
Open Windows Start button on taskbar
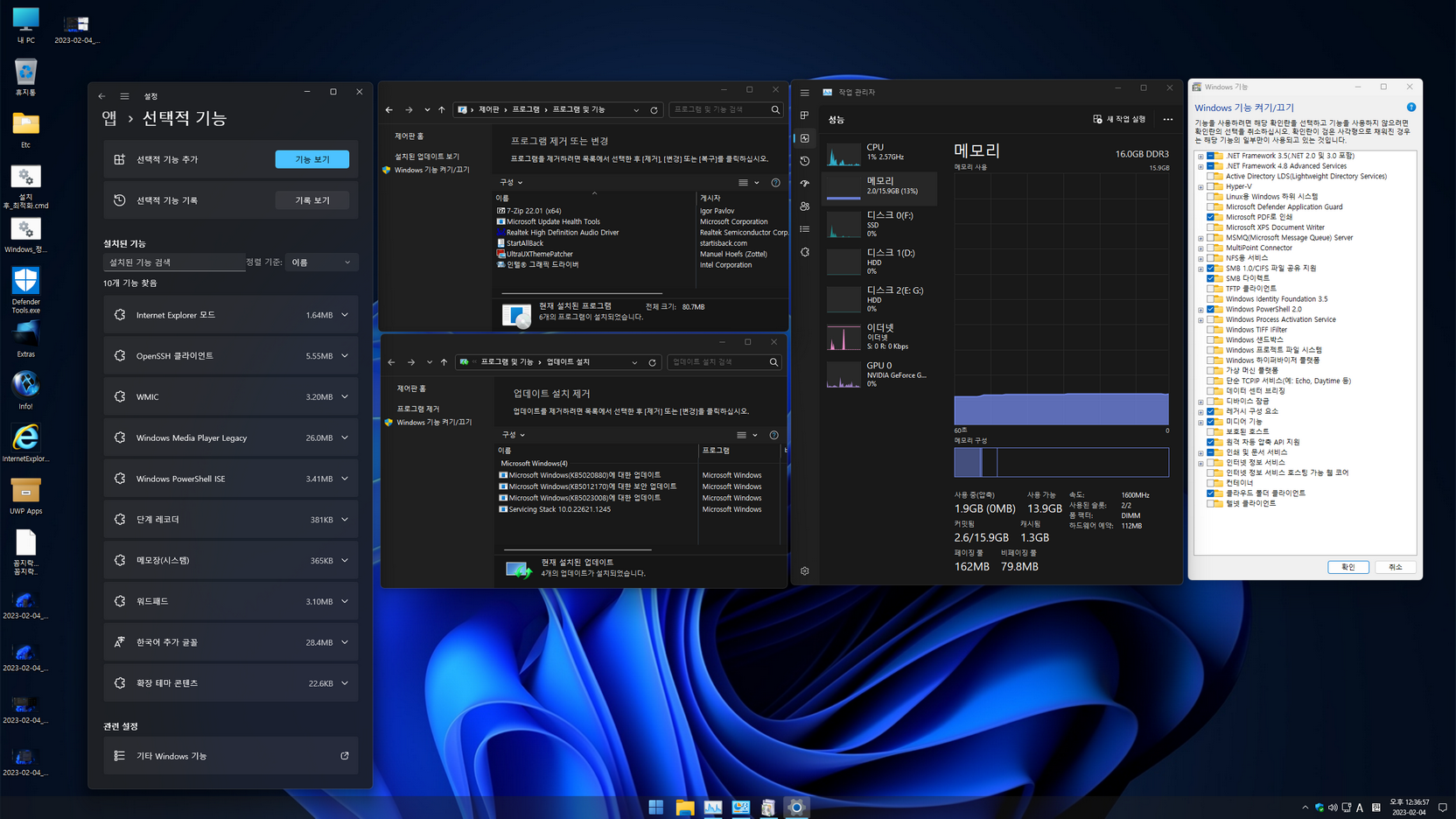click(x=656, y=808)
